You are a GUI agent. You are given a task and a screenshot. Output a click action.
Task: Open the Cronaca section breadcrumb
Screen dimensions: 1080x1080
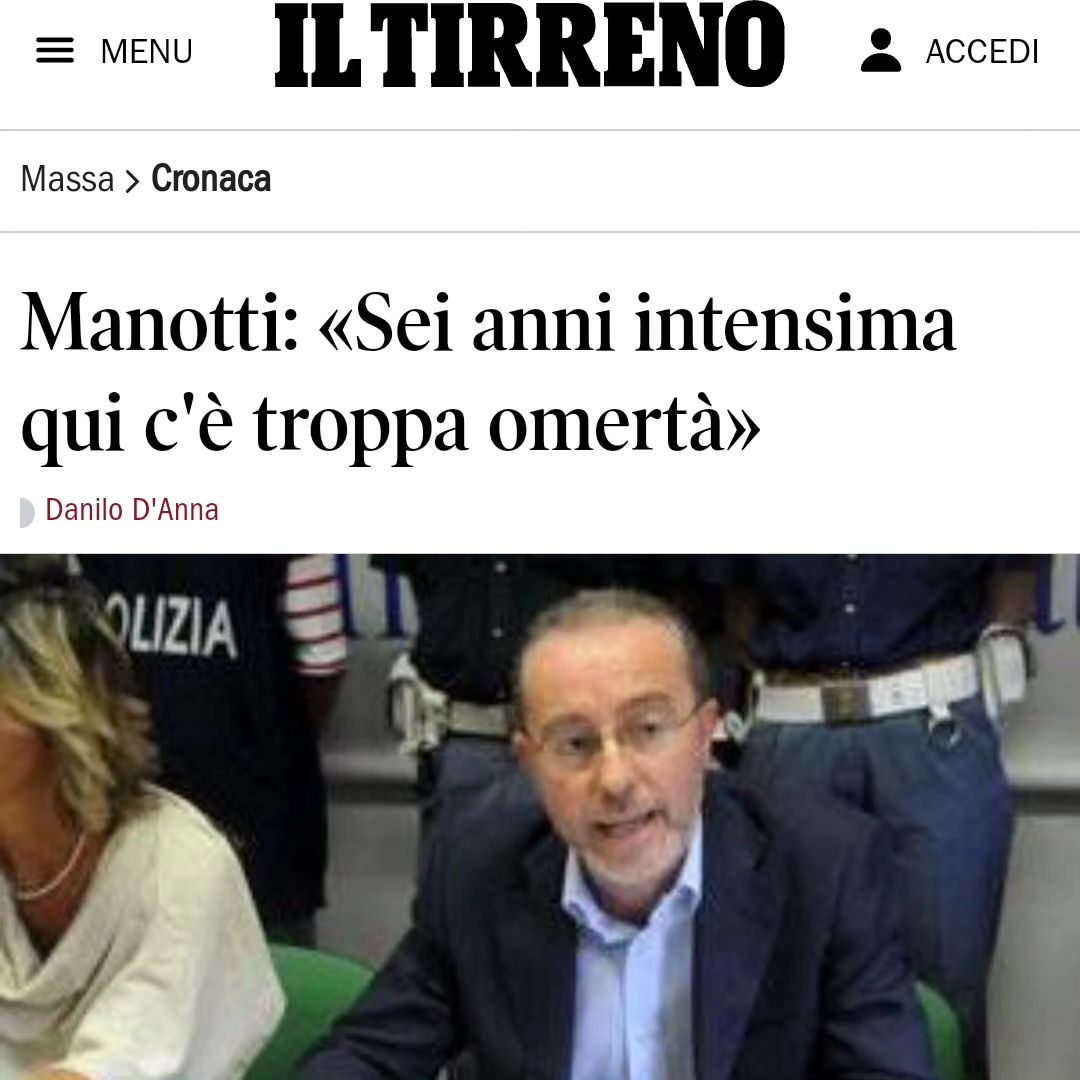tap(211, 178)
